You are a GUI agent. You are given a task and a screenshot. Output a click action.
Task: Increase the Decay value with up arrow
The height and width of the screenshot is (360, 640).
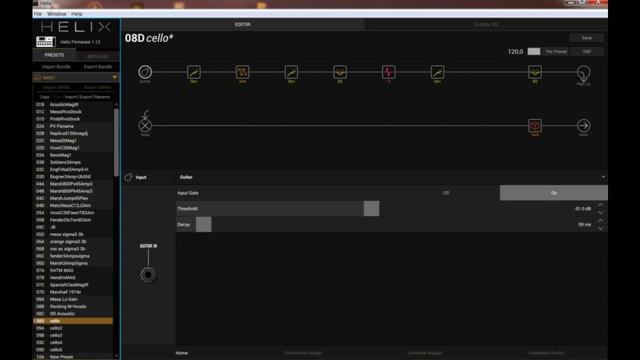pos(600,220)
